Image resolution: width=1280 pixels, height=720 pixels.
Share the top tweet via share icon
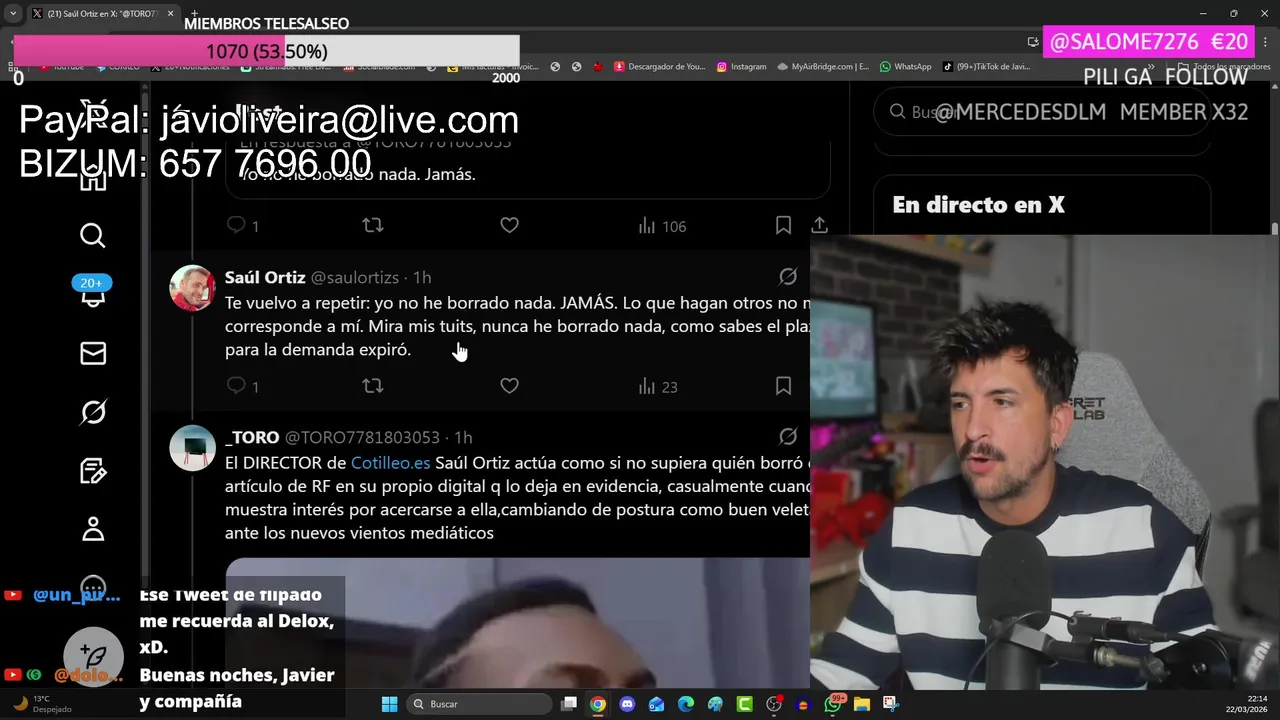tap(819, 225)
